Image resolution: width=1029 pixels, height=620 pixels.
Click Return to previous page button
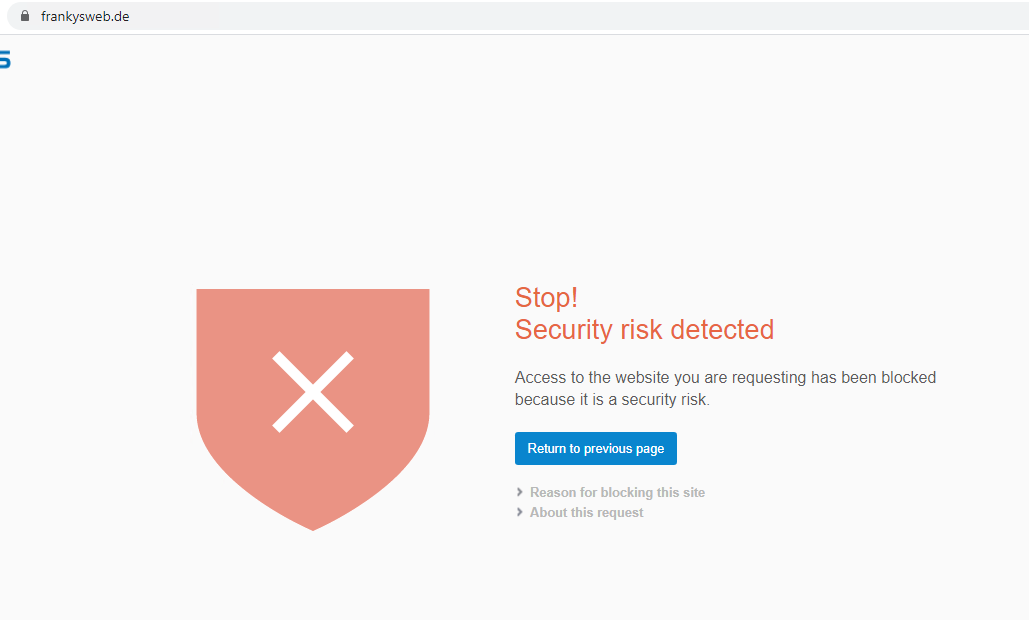595,448
